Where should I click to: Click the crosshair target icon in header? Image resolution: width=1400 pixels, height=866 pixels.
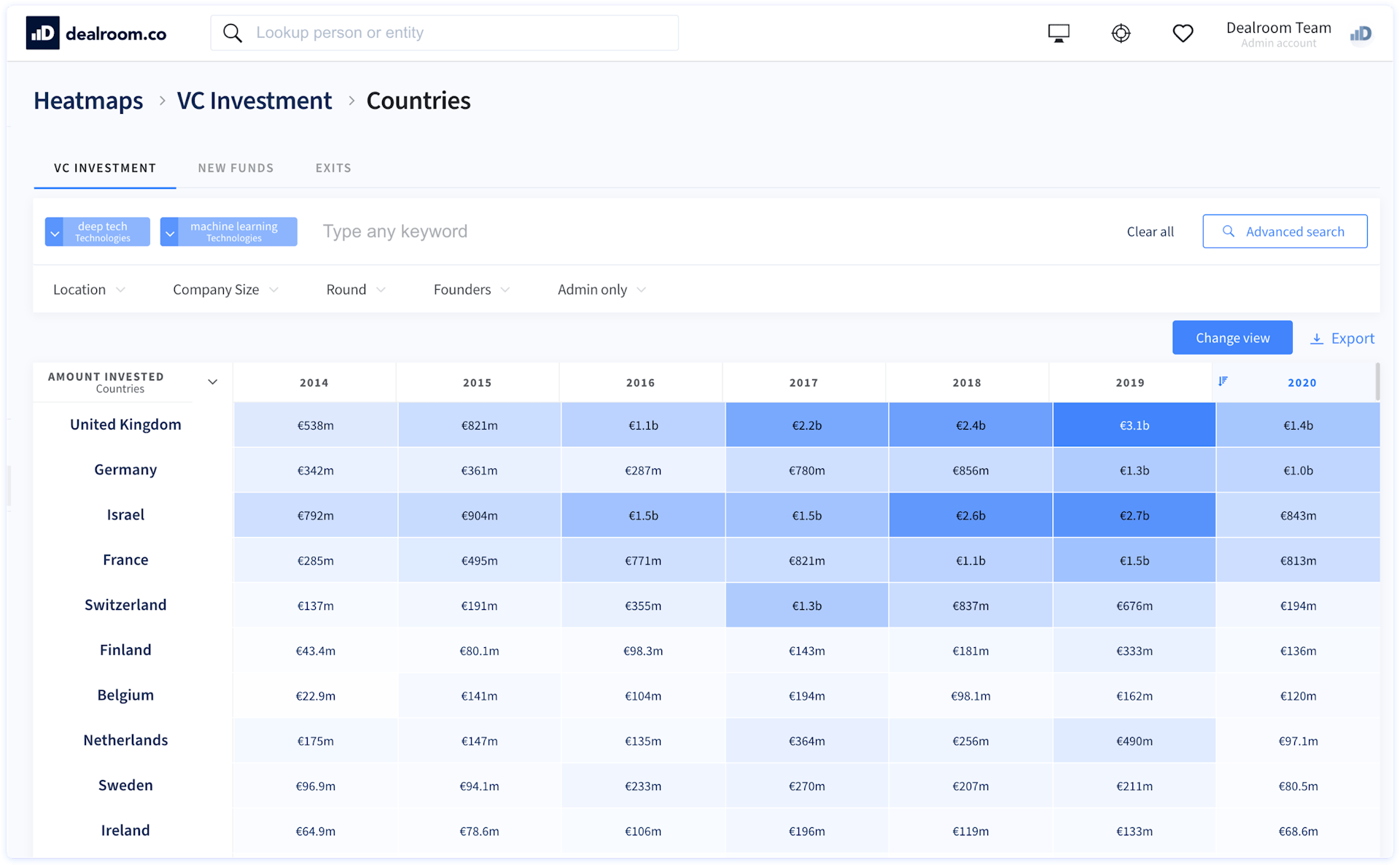[1121, 32]
